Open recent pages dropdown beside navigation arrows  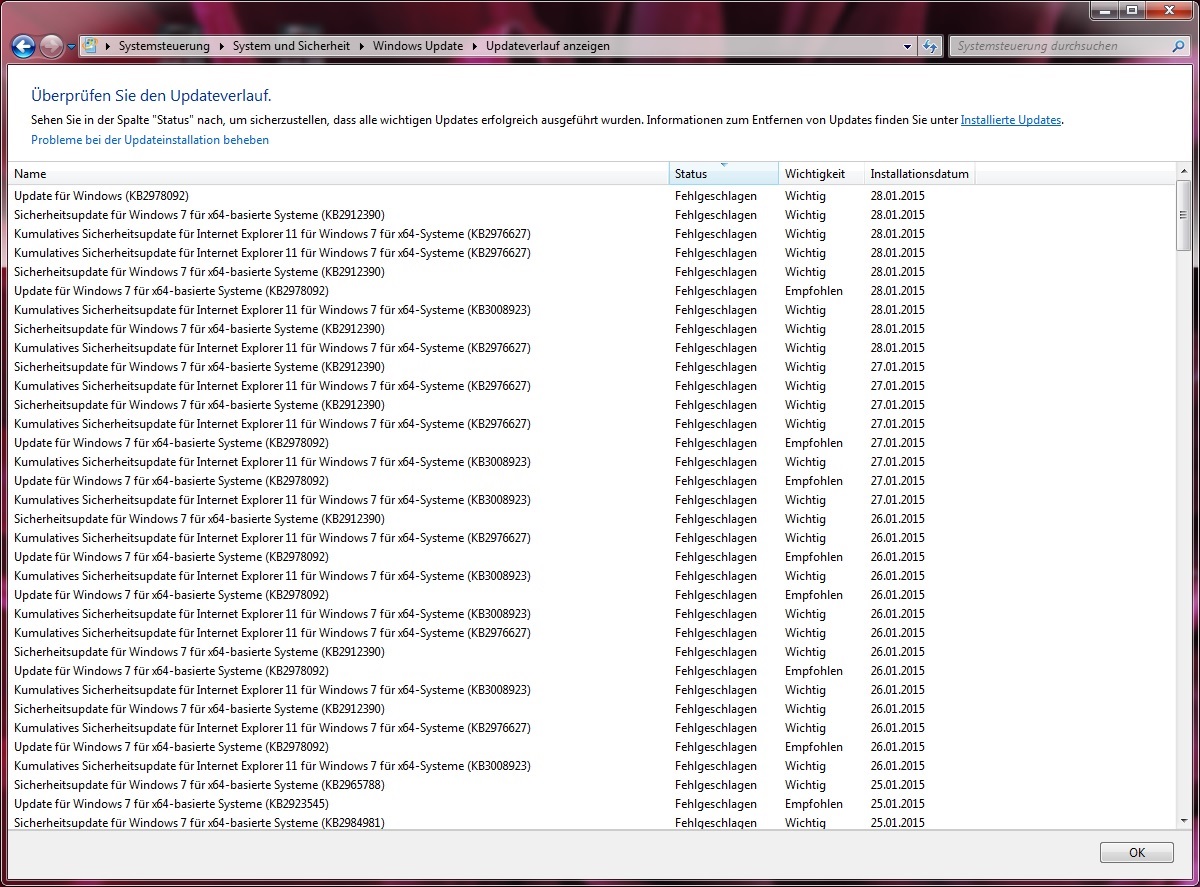pyautogui.click(x=71, y=47)
